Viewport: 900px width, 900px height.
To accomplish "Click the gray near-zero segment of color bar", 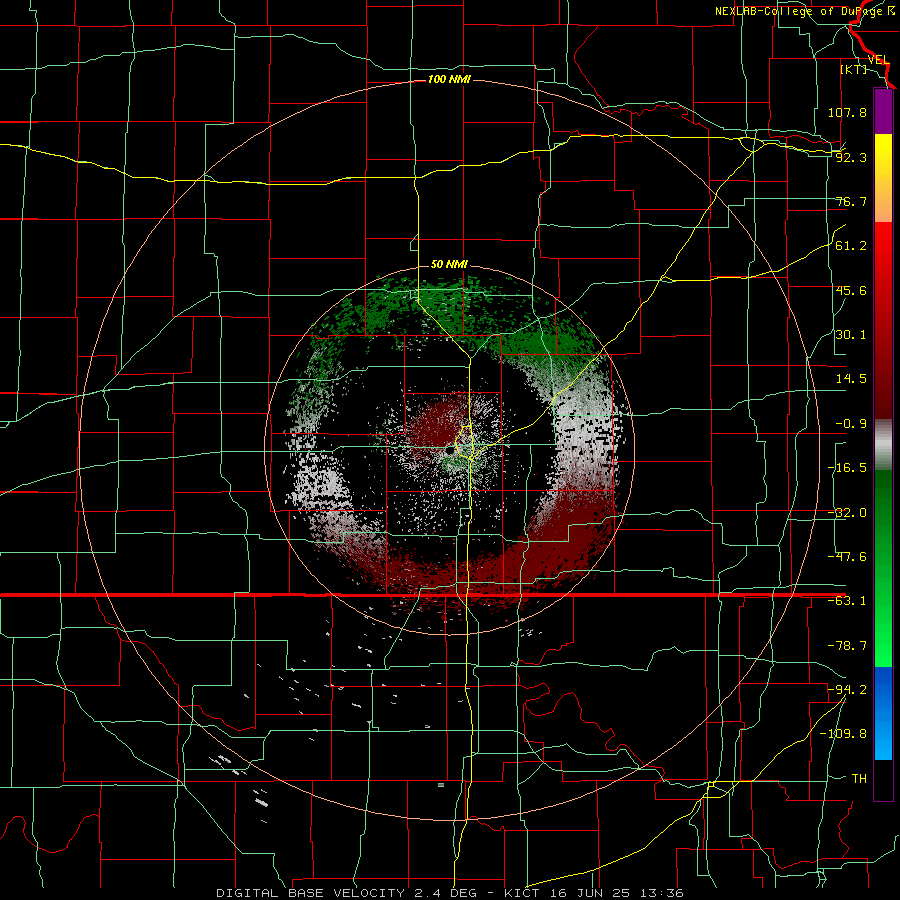I will point(883,445).
